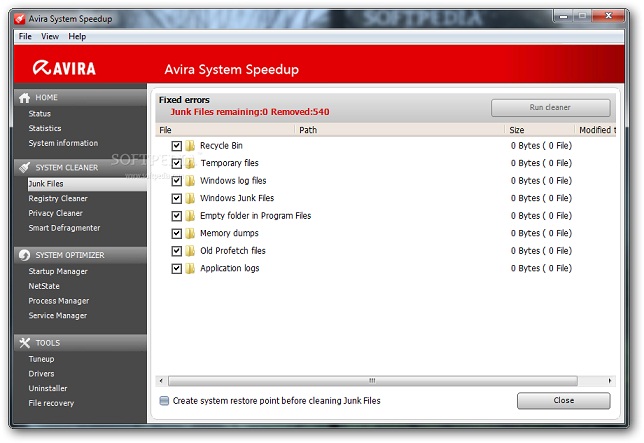This screenshot has height=443, width=644.
Task: Uncheck the Temporary files checkbox
Action: coord(177,163)
